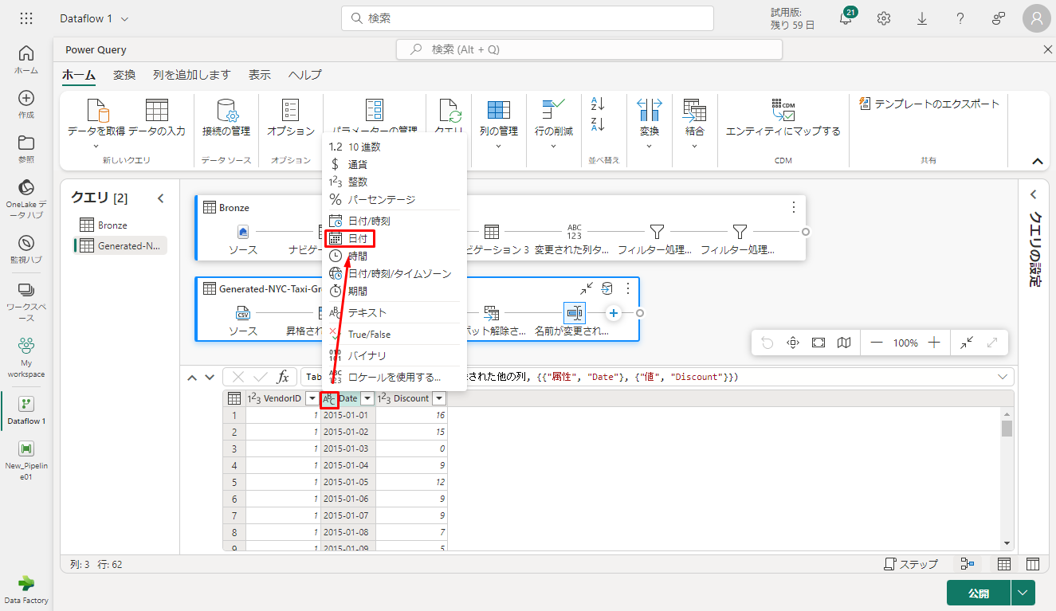The image size is (1056, 611).
Task: Open the Discount column filter dropdown
Action: click(x=439, y=399)
